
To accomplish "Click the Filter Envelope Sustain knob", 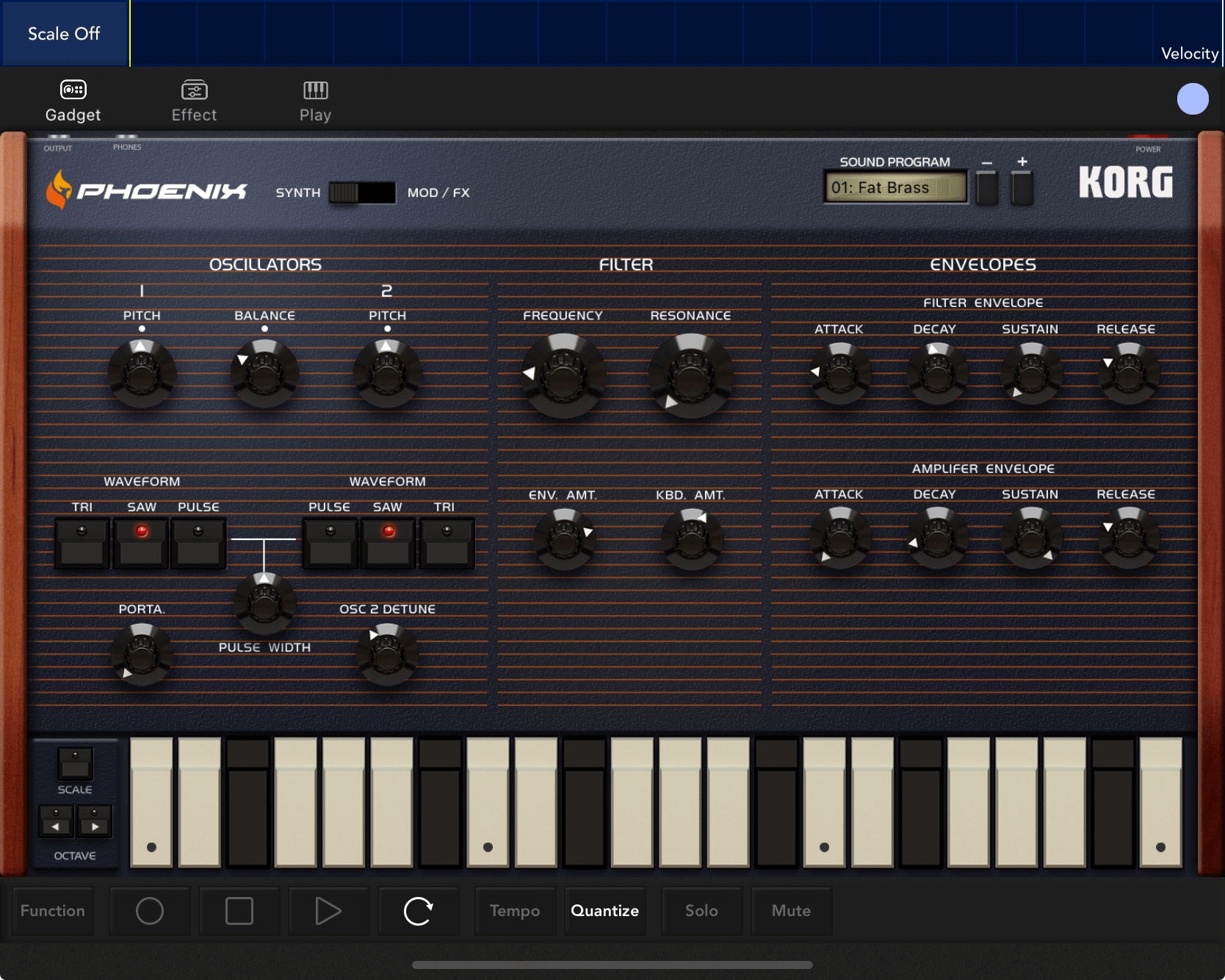I will click(x=1032, y=373).
